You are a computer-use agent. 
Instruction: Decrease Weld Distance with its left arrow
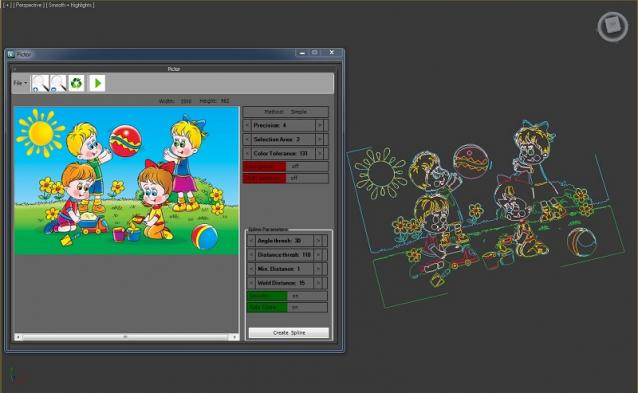(x=251, y=283)
